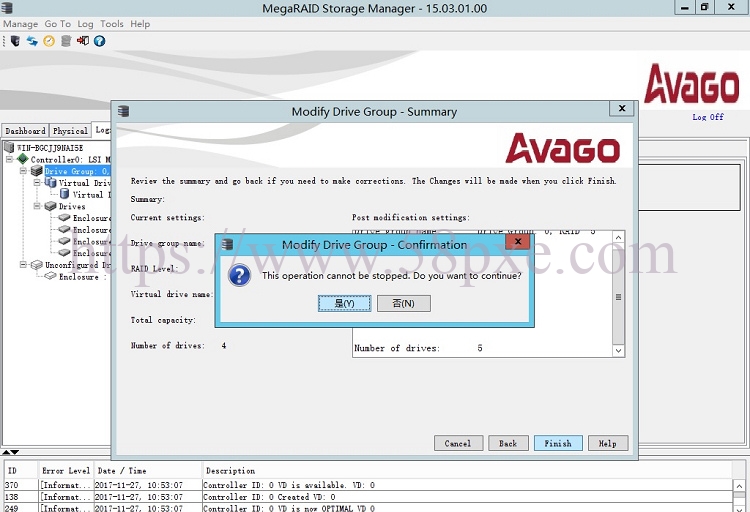The width and height of the screenshot is (750, 512).
Task: Click the Enclosure icon under Unconfigured Drives
Action: pyautogui.click(x=51, y=276)
